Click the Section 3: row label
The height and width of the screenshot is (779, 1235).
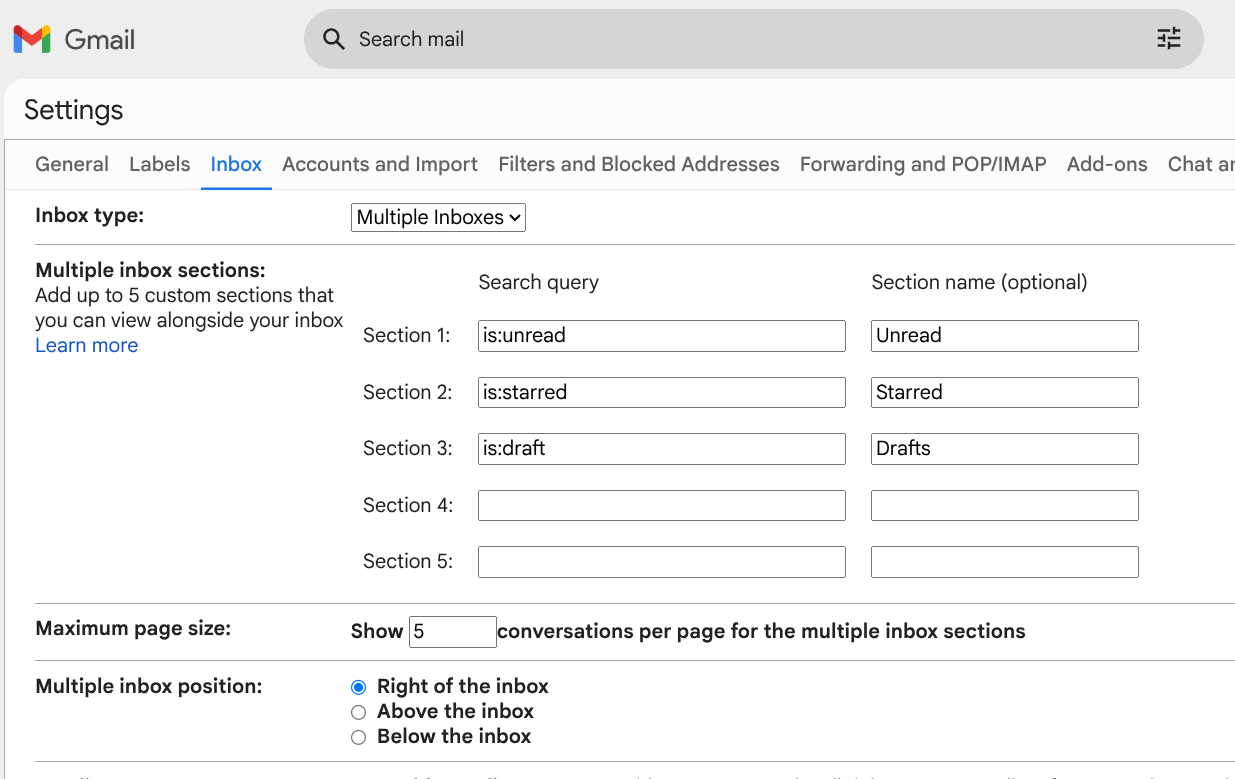[407, 448]
